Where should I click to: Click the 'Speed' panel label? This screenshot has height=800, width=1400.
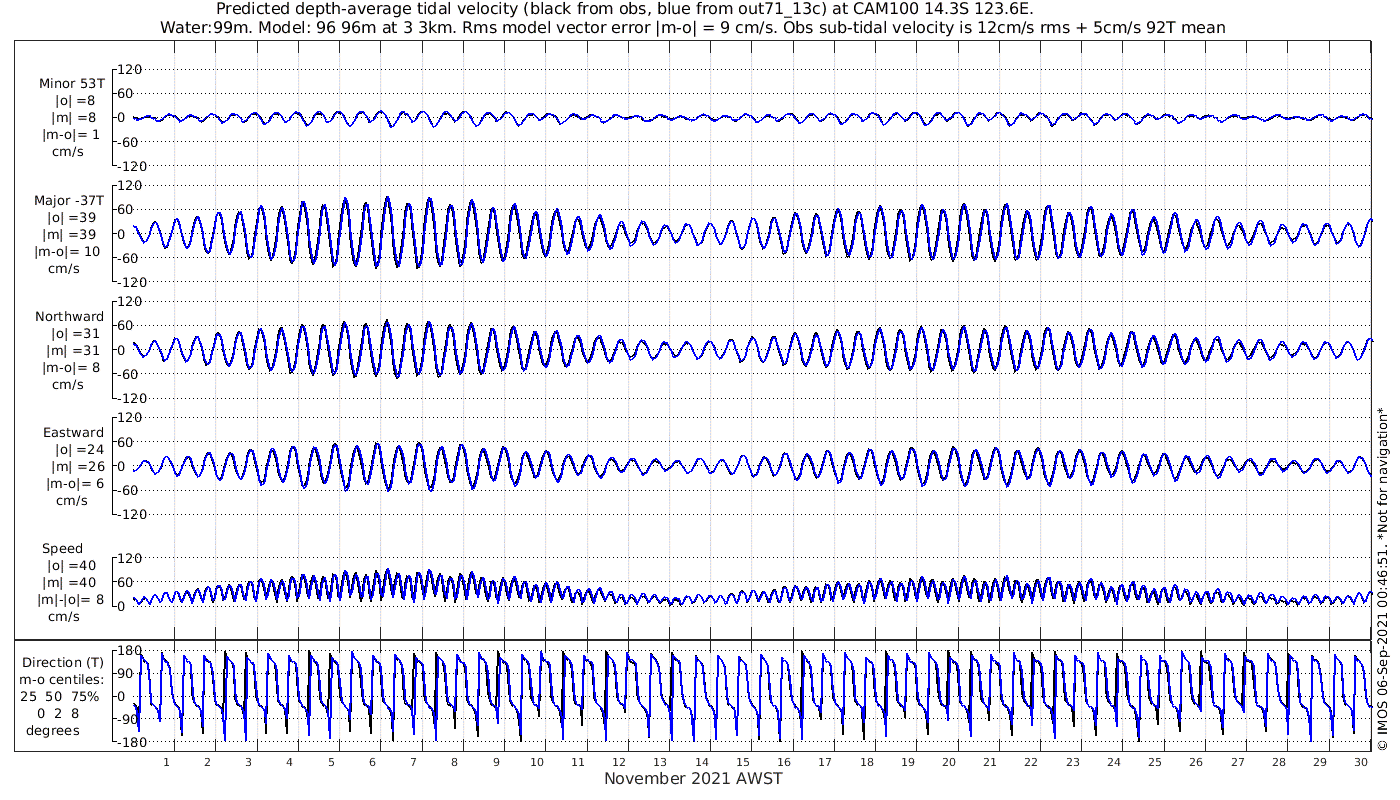[x=62, y=549]
